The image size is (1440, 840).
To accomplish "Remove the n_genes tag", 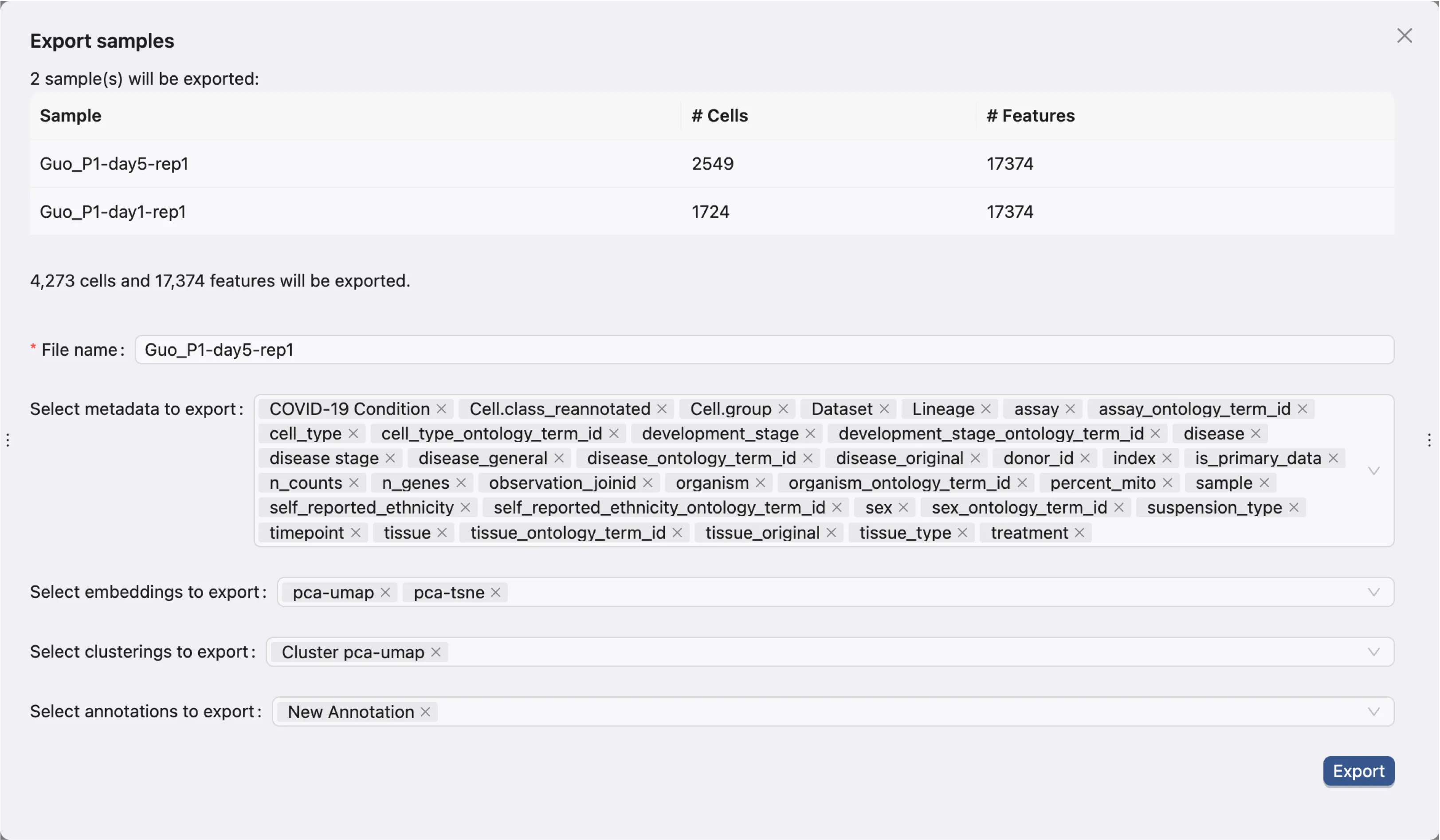I will coord(461,483).
